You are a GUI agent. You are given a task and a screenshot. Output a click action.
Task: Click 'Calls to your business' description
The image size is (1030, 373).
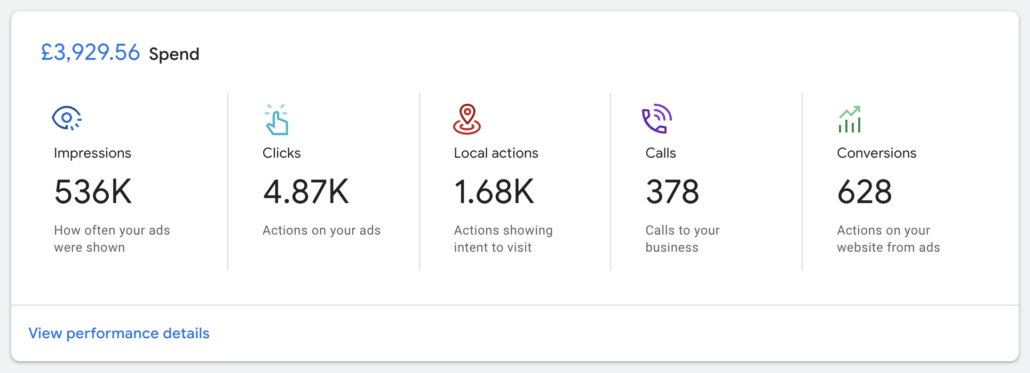click(683, 239)
